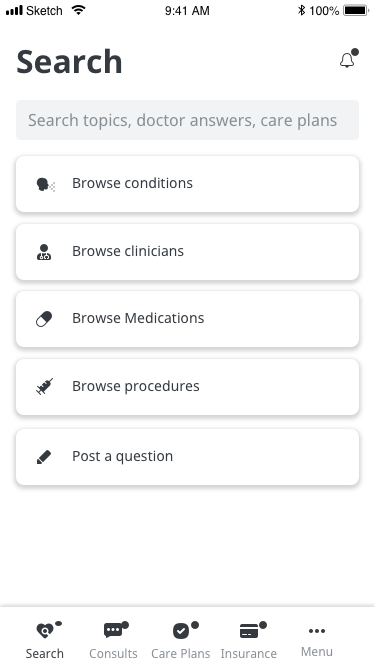Open notifications via bell icon
The width and height of the screenshot is (375, 667).
pos(347,60)
